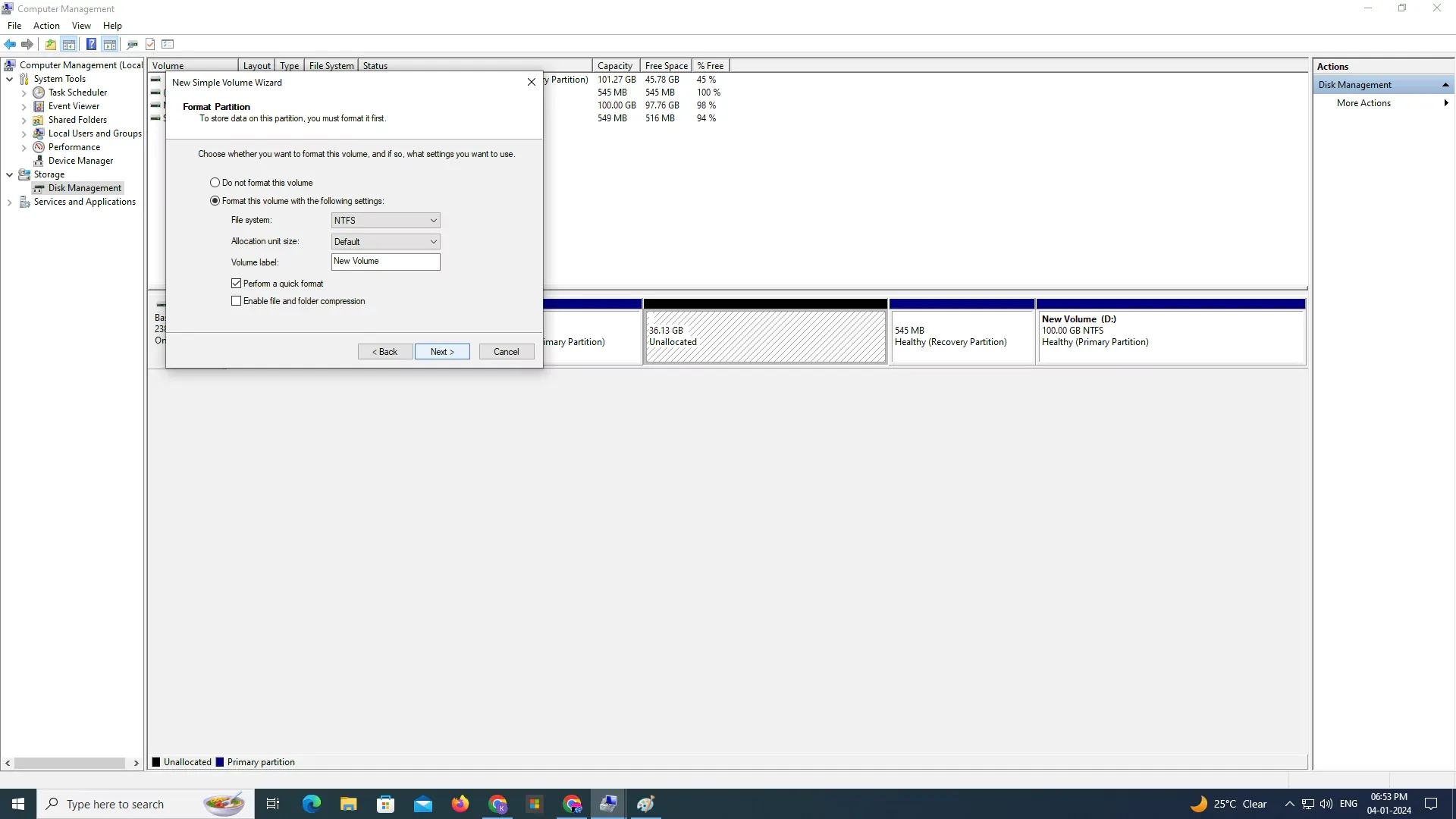The height and width of the screenshot is (819, 1456).
Task: Collapse the System Tools tree node
Action: 9,79
